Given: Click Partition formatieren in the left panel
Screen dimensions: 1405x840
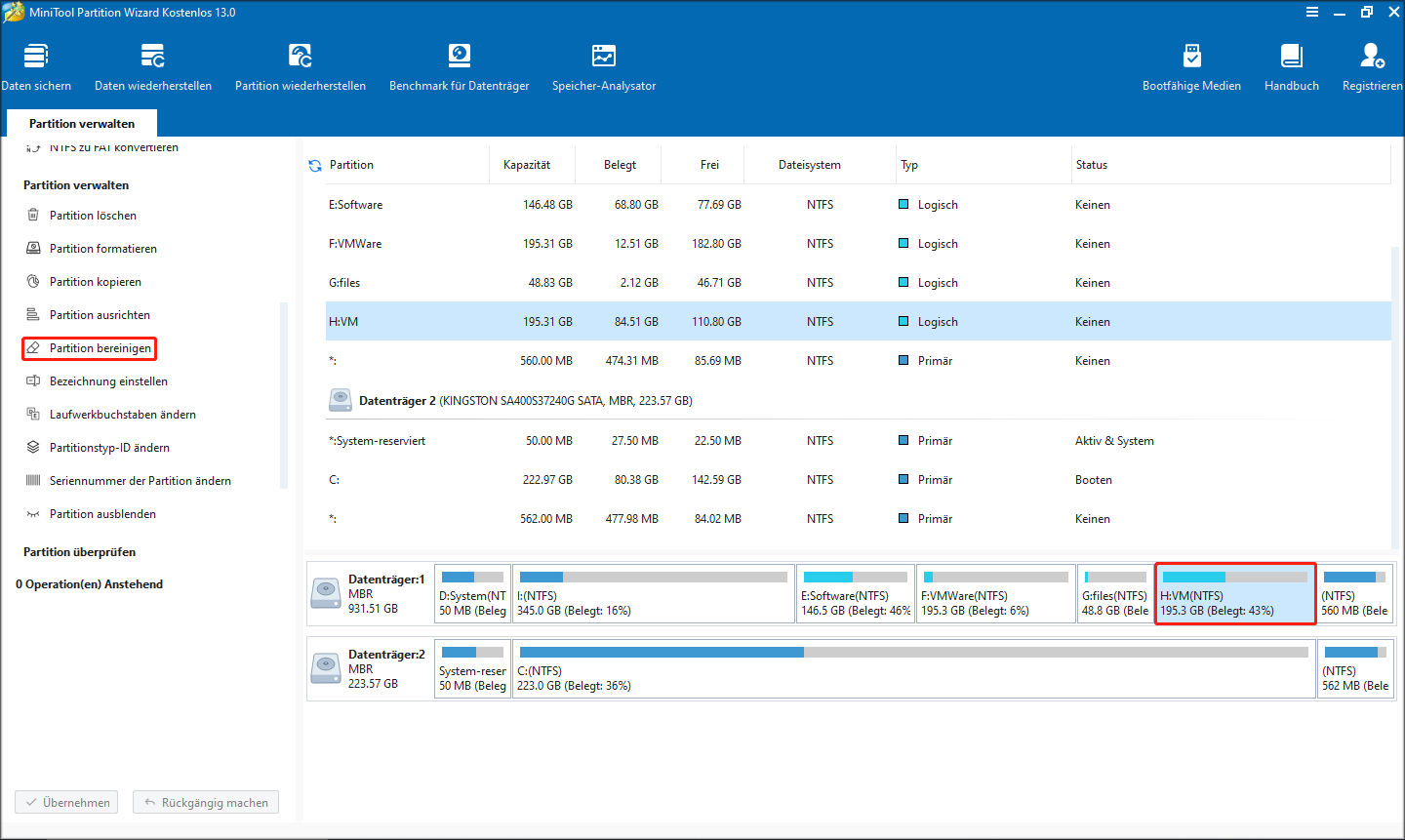Looking at the screenshot, I should [x=102, y=249].
